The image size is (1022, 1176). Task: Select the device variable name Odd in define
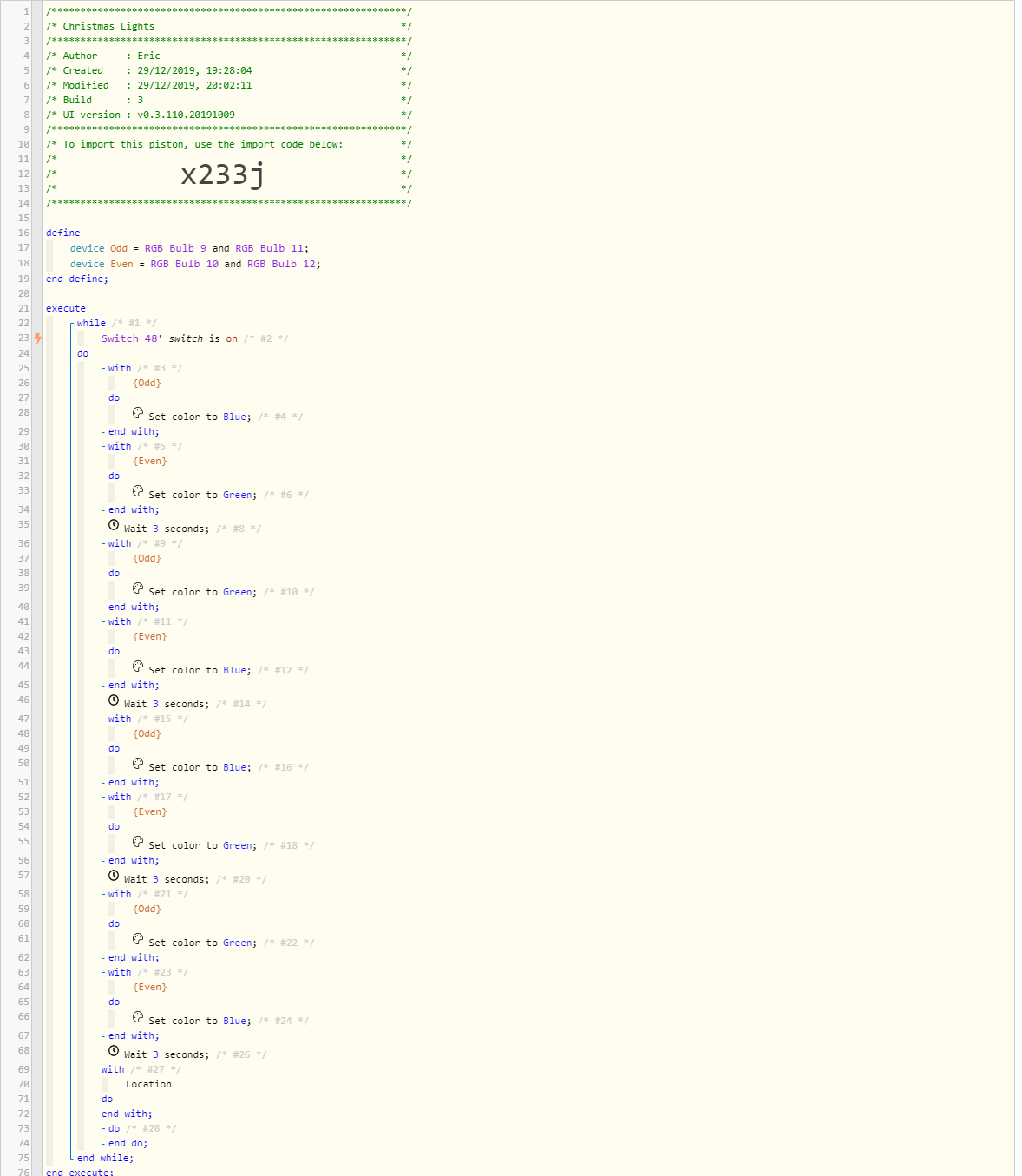(119, 248)
